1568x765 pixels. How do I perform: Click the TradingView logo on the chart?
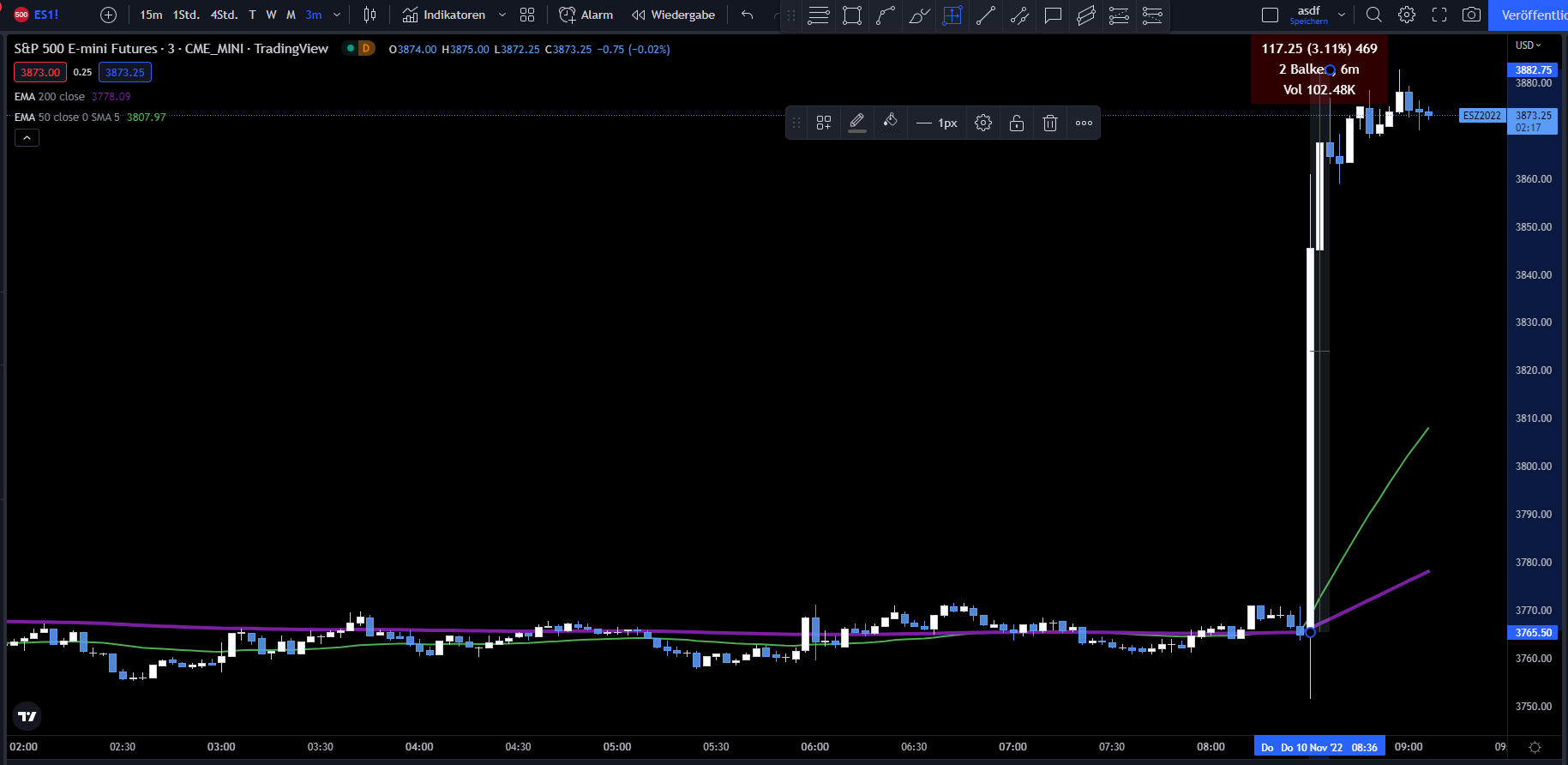pyautogui.click(x=27, y=716)
